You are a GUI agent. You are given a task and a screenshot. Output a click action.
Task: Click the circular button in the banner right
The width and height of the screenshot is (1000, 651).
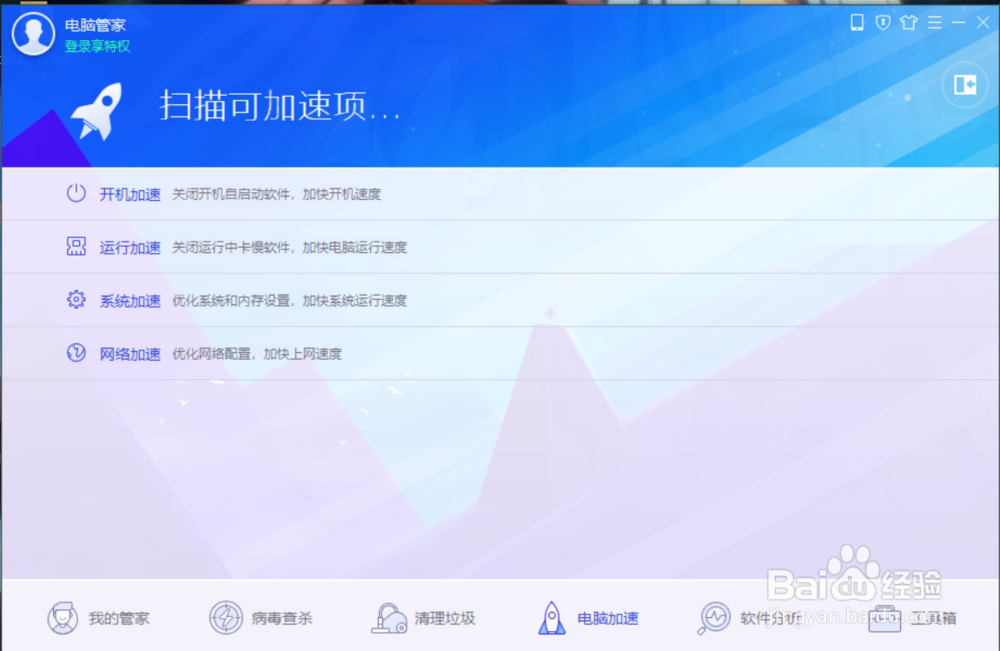coord(964,85)
